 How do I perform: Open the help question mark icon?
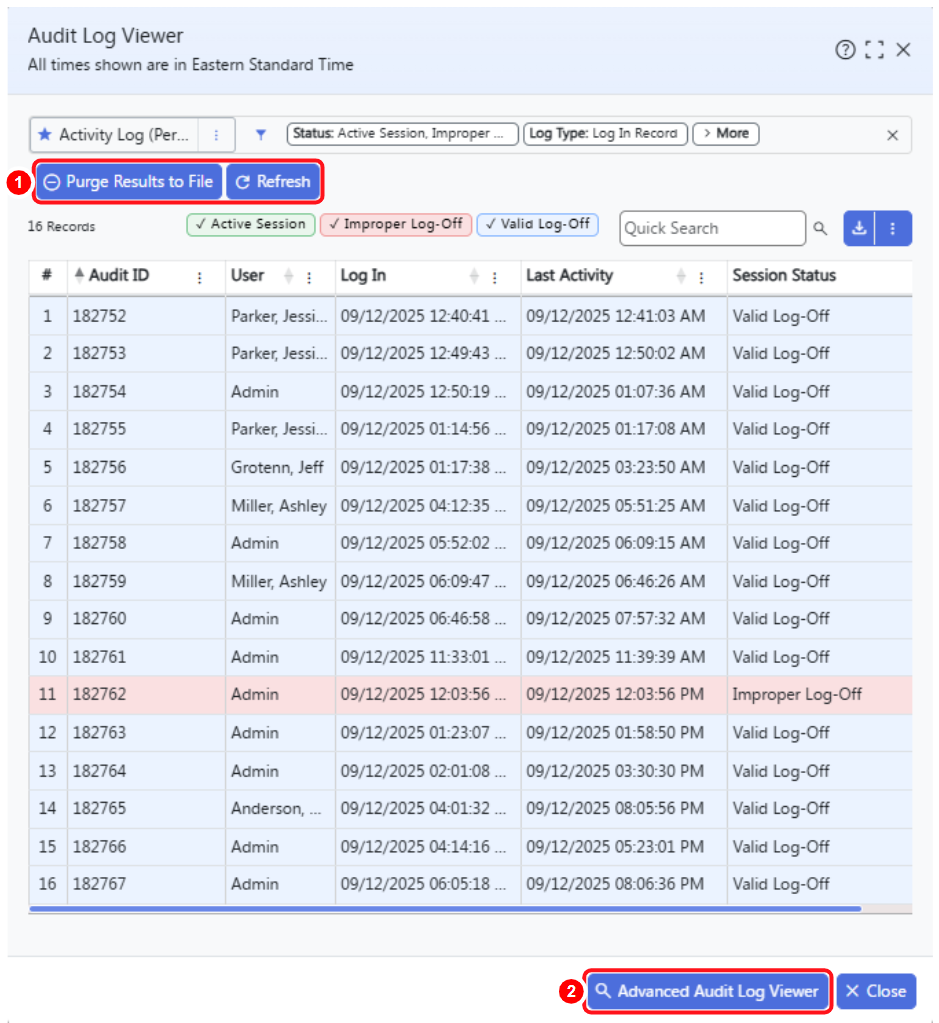tap(845, 50)
